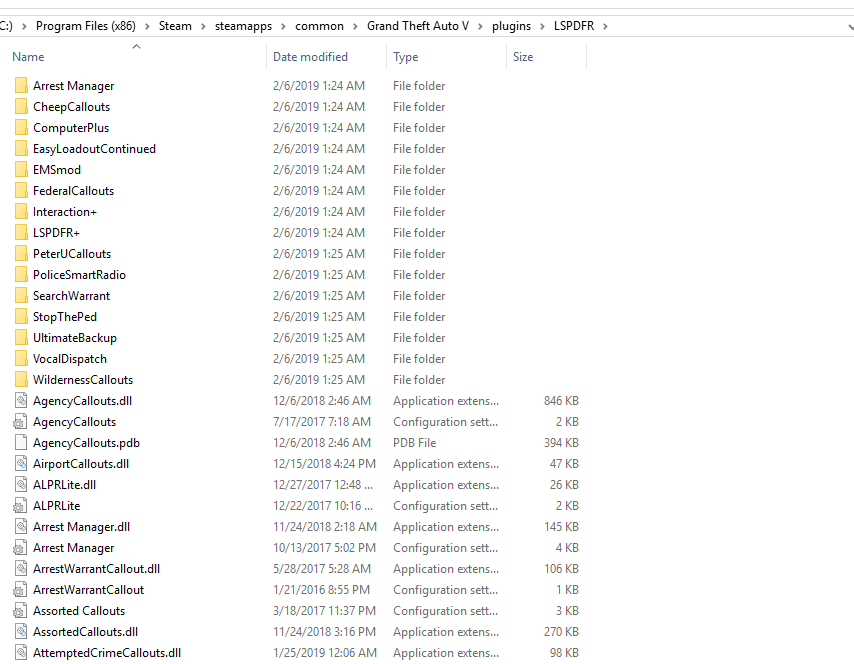The height and width of the screenshot is (664, 854).
Task: Select the PeterUCallouts folder icon
Action: [x=21, y=253]
